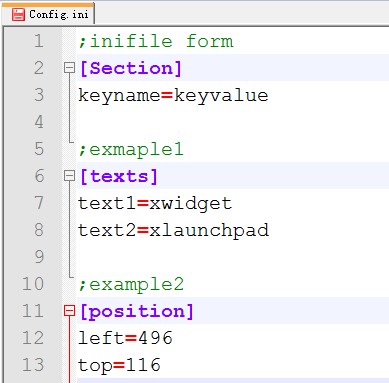This screenshot has width=389, height=383.
Task: Click line number 5 in the margin
Action: (x=39, y=149)
